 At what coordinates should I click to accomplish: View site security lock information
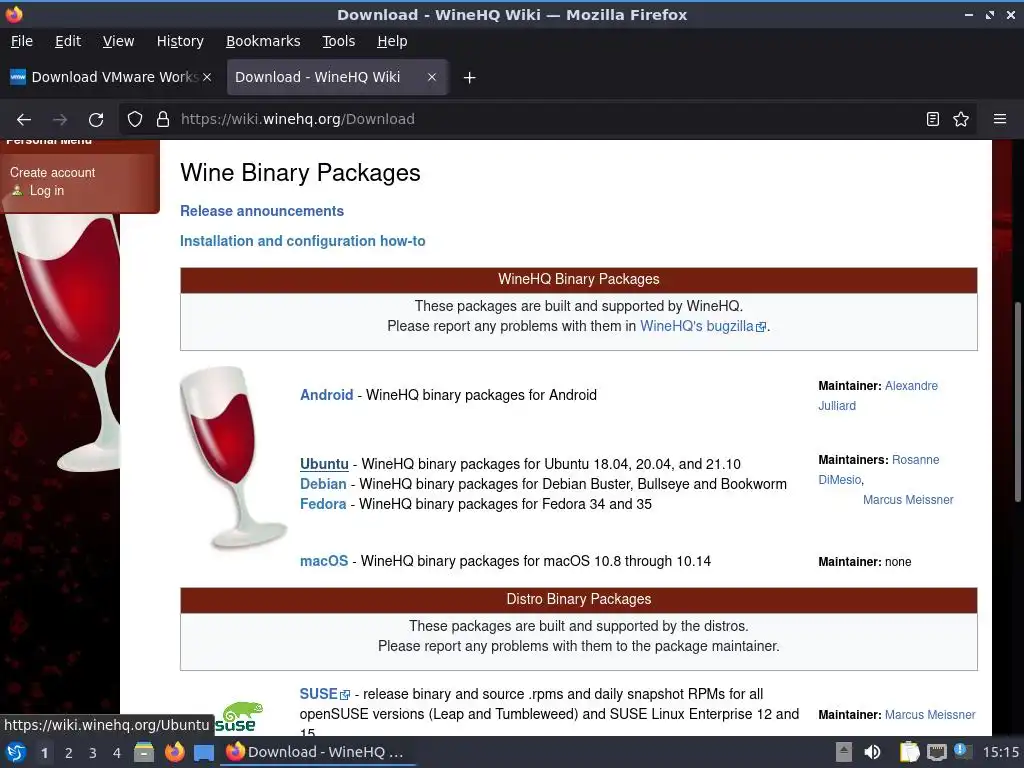(x=163, y=119)
